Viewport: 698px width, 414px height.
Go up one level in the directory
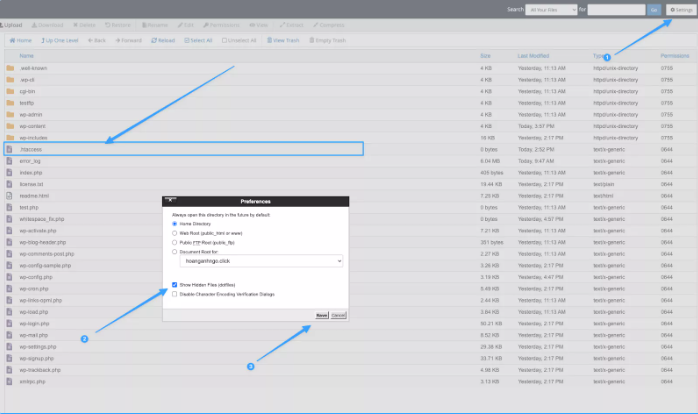coord(57,40)
